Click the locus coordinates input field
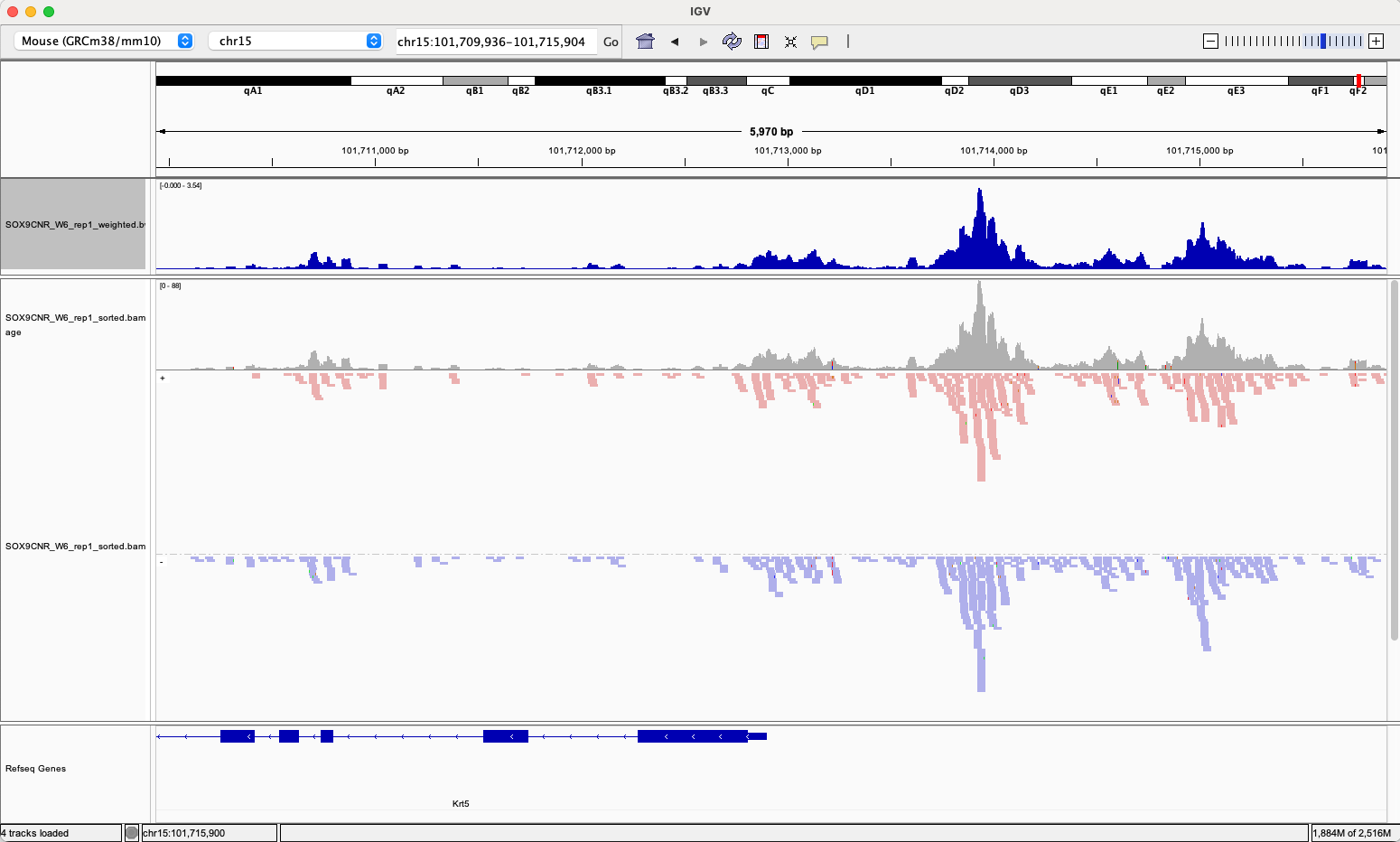Viewport: 1400px width, 842px height. coord(496,42)
